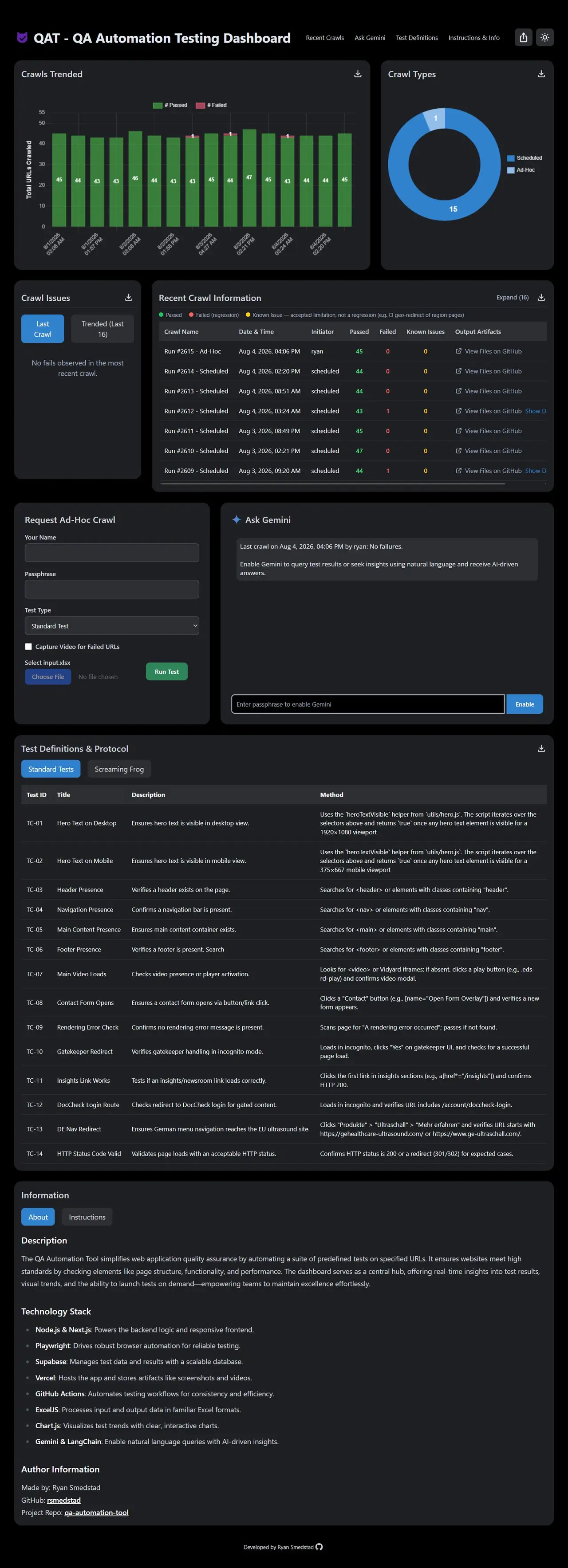Click the Known Issues column header

(x=426, y=332)
